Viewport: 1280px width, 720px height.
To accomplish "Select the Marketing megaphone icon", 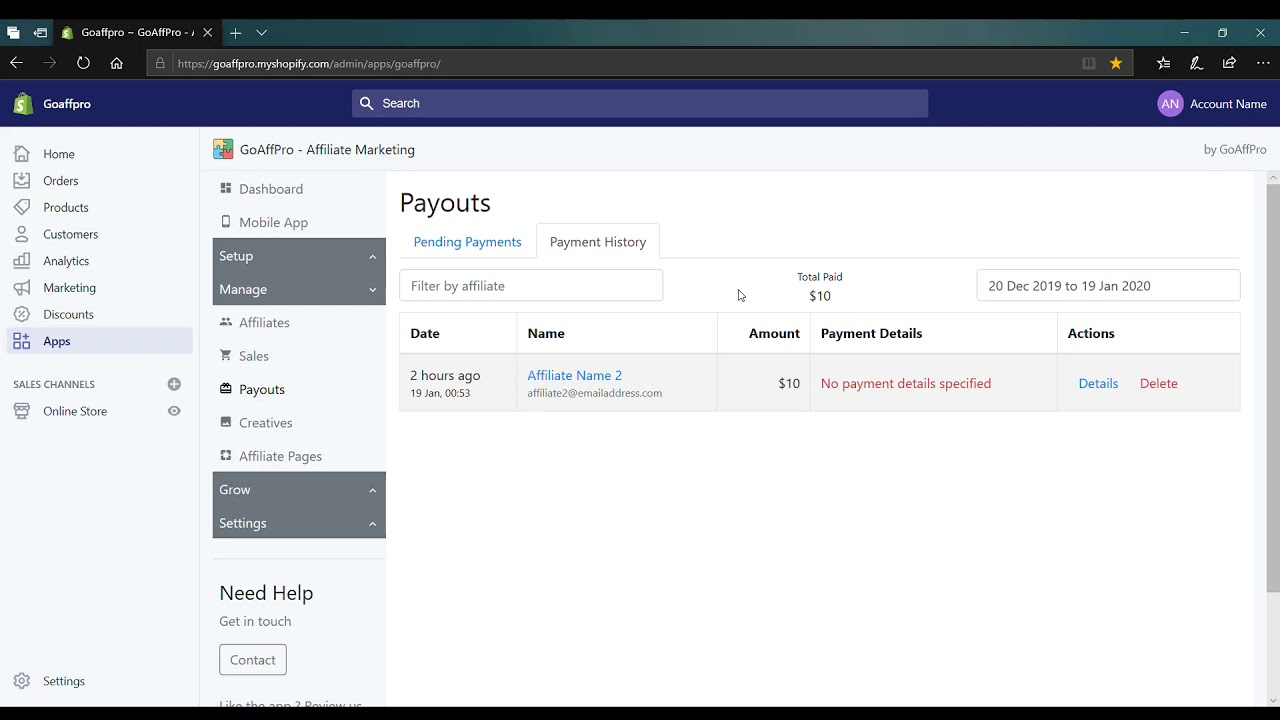I will (22, 287).
